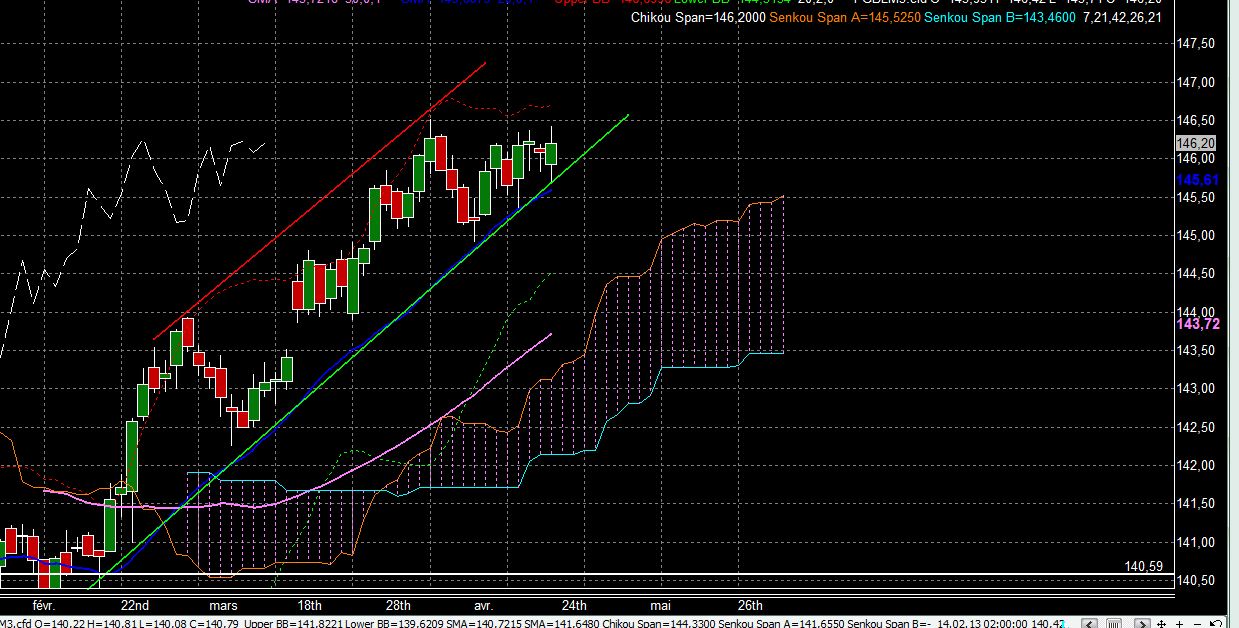This screenshot has height=628, width=1239.
Task: Click the 141,00 price axis label
Action: click(x=1196, y=543)
